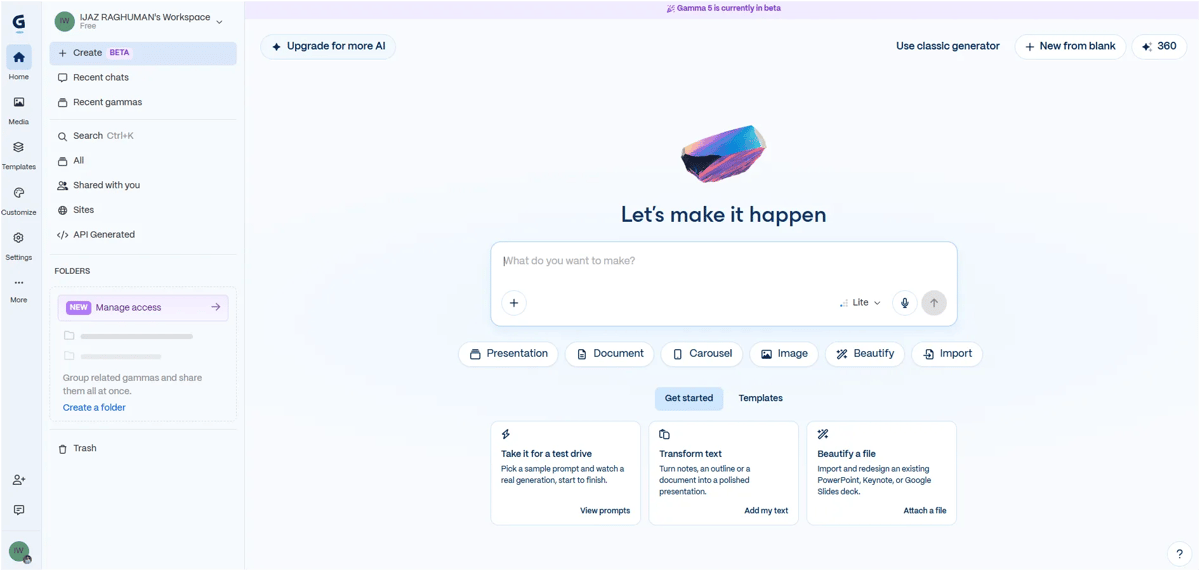Click the Beautify a file card title
The width and height of the screenshot is (1200, 571).
coord(846,454)
